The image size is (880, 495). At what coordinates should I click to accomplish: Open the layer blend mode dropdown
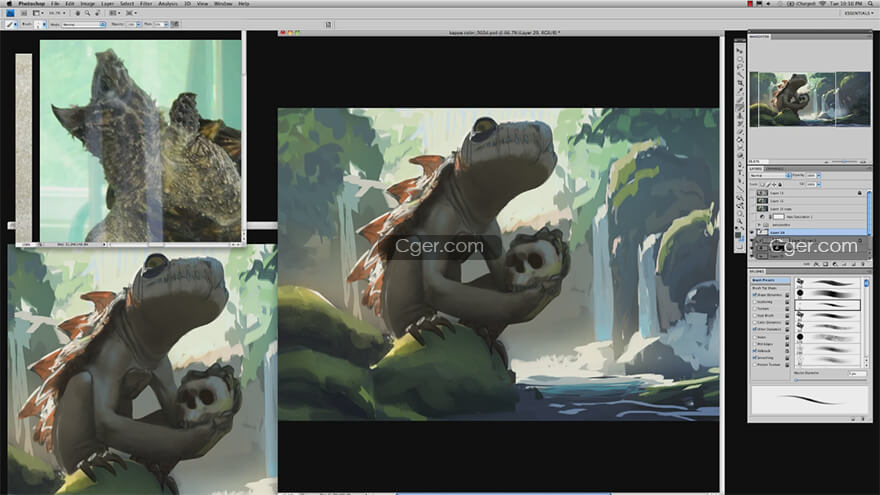point(771,176)
